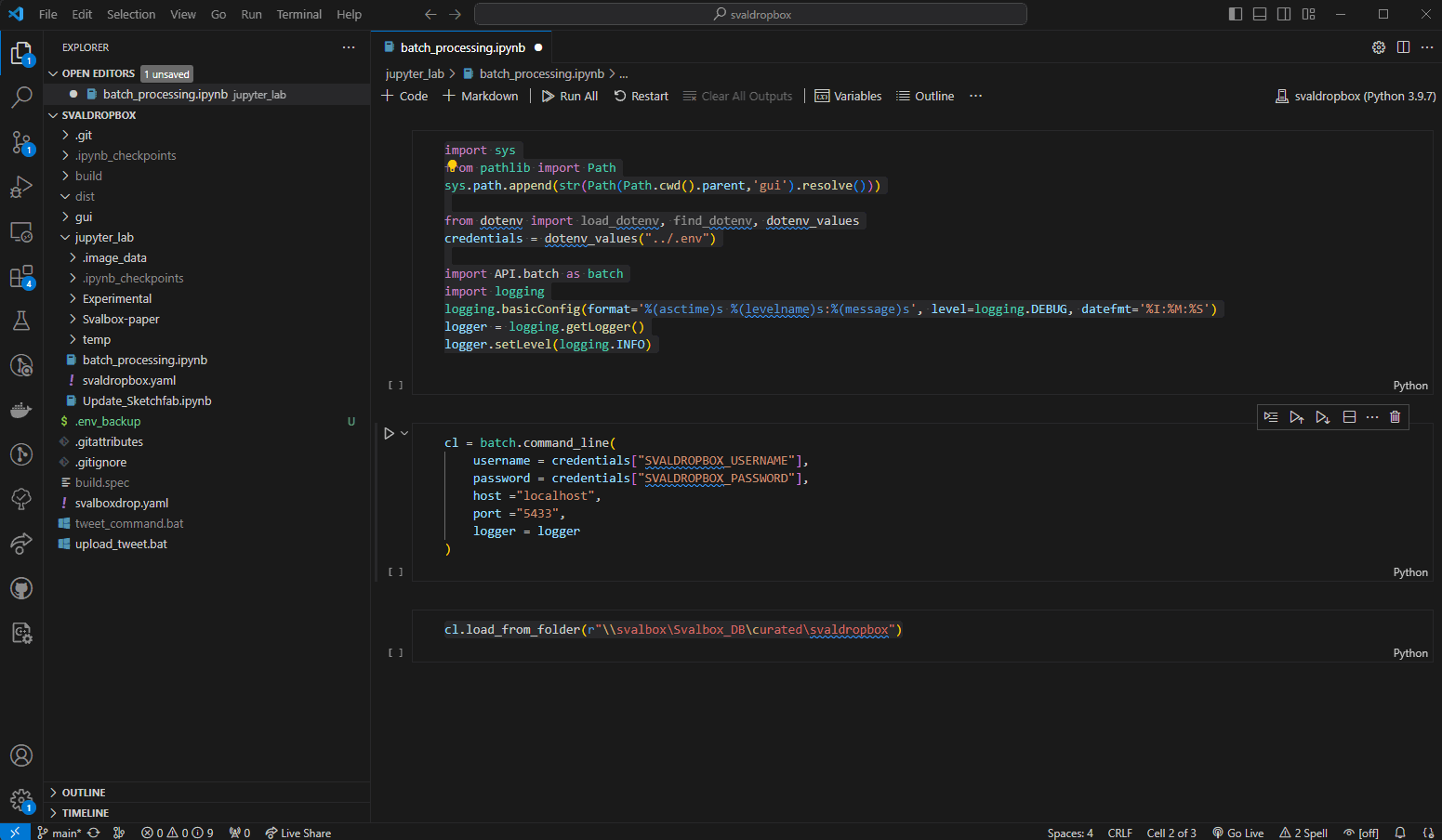Screen dimensions: 1442x840
Task: Click the command center search box
Action: click(750, 14)
